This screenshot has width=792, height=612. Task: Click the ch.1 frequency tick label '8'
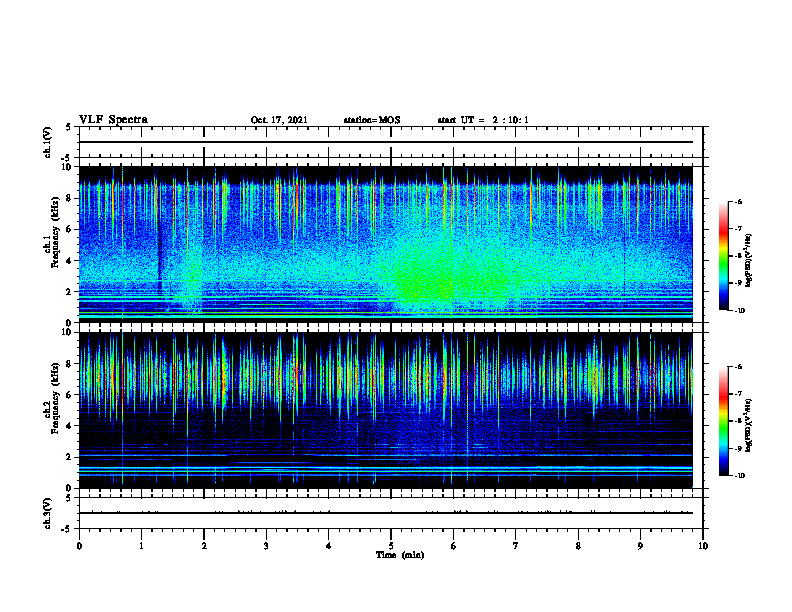[x=70, y=198]
